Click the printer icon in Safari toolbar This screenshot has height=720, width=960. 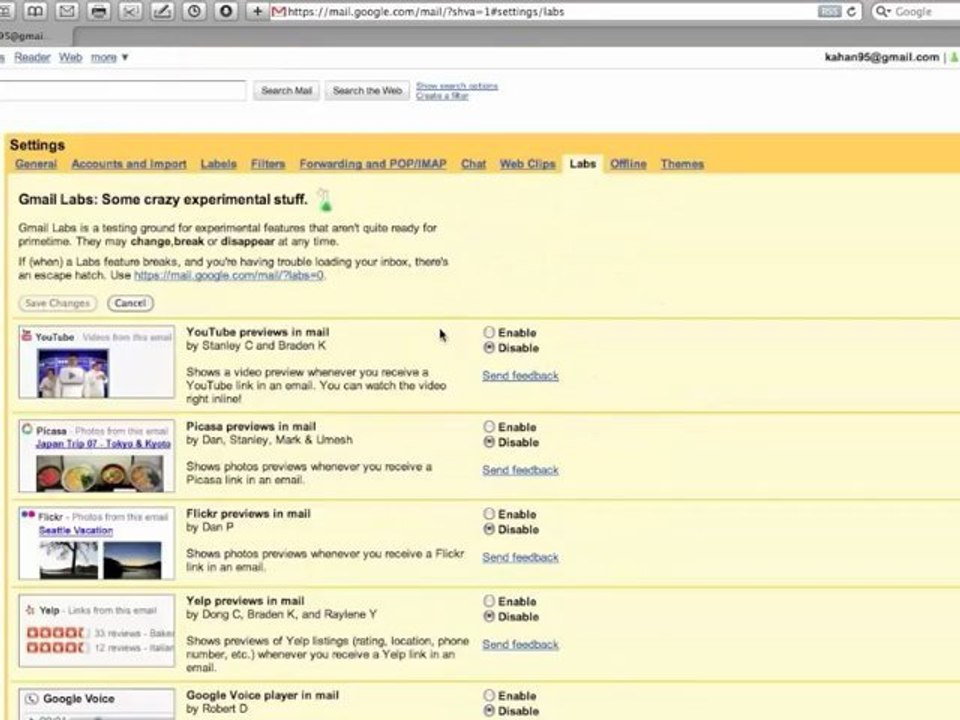point(99,11)
